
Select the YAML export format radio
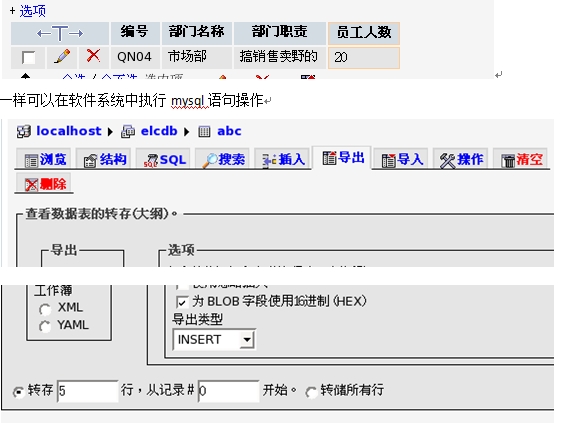(45, 326)
